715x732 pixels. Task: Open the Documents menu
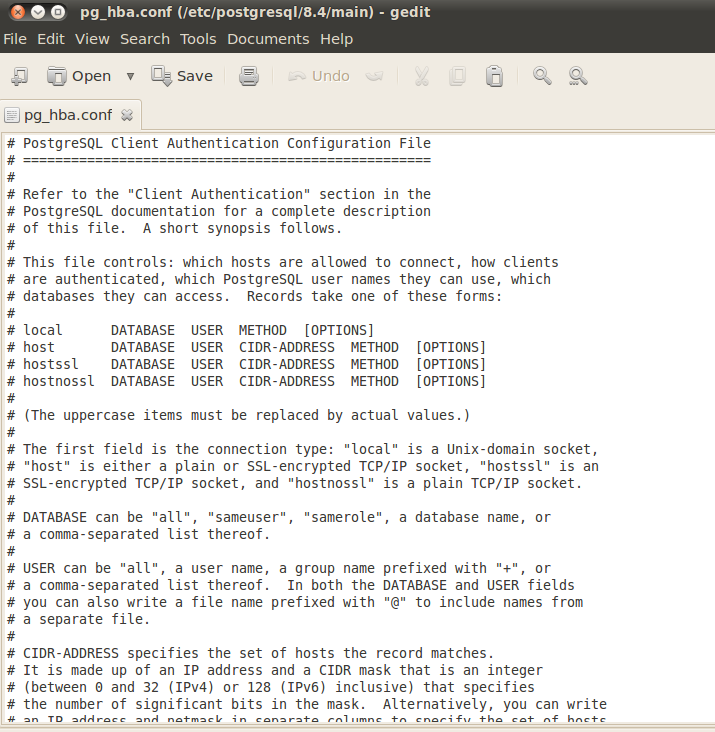click(268, 39)
